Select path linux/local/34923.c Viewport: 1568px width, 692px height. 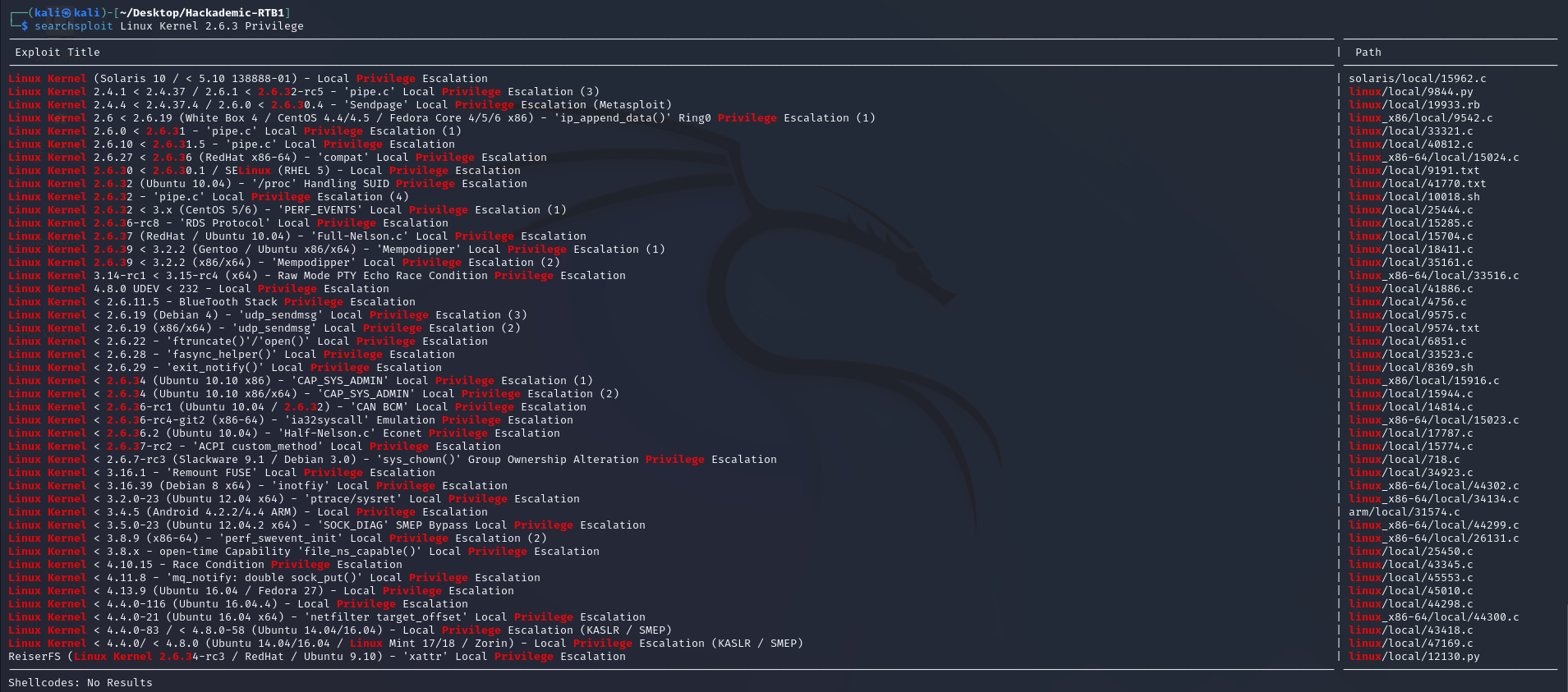1411,473
